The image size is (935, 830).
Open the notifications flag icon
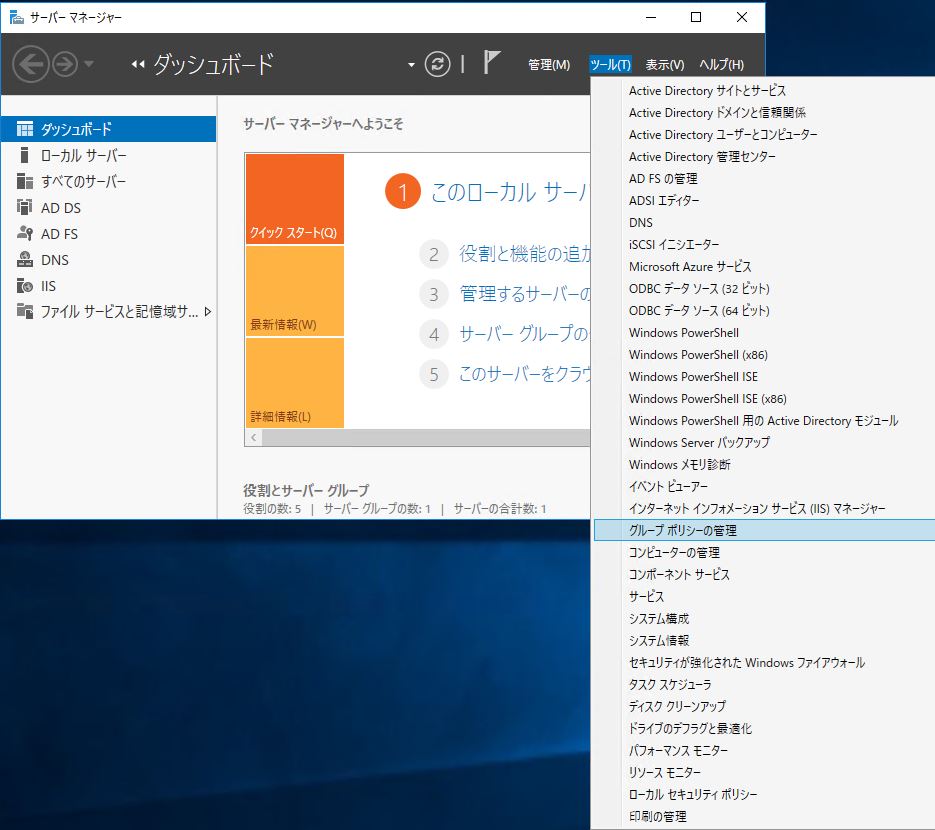[491, 63]
